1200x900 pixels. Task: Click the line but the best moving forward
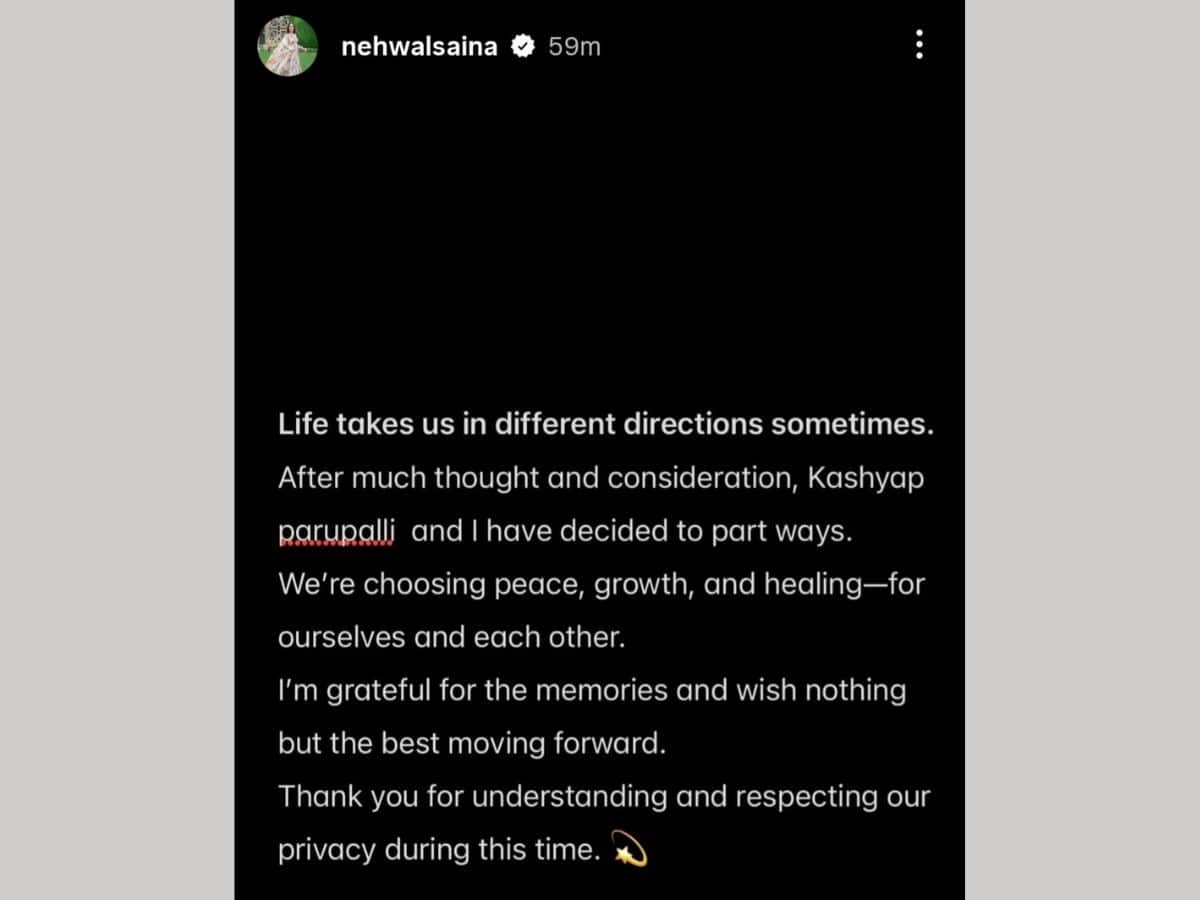coord(472,744)
